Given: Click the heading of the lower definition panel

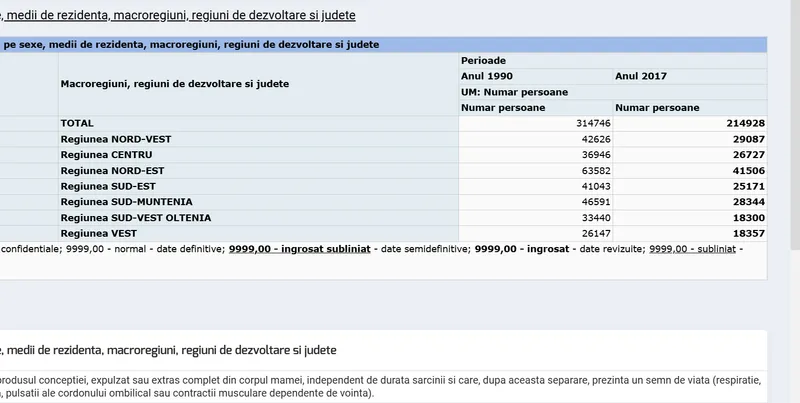Looking at the screenshot, I should click(168, 350).
